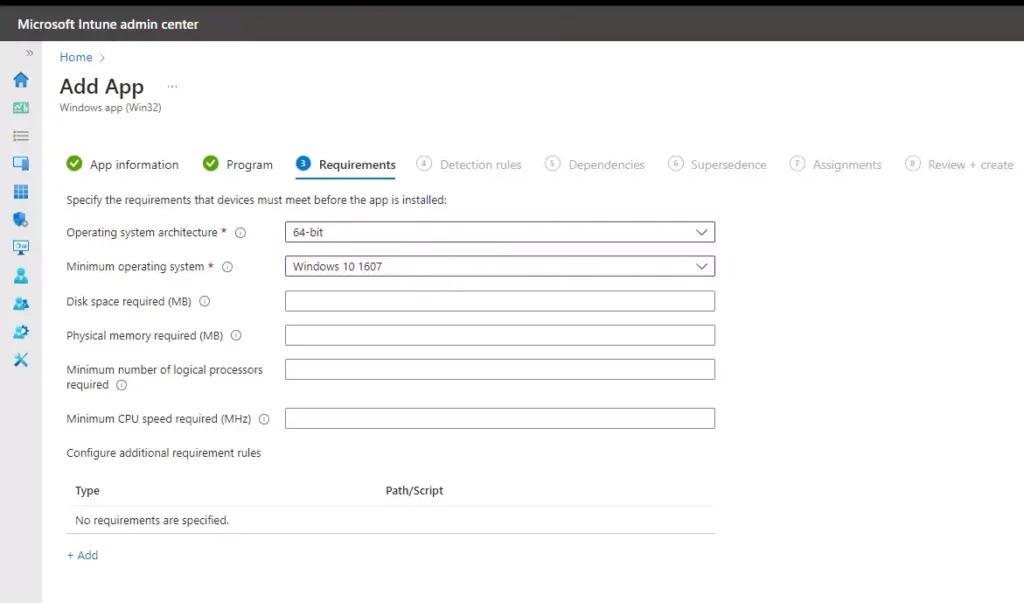Open the All services list icon
1024x603 pixels.
(x=21, y=136)
